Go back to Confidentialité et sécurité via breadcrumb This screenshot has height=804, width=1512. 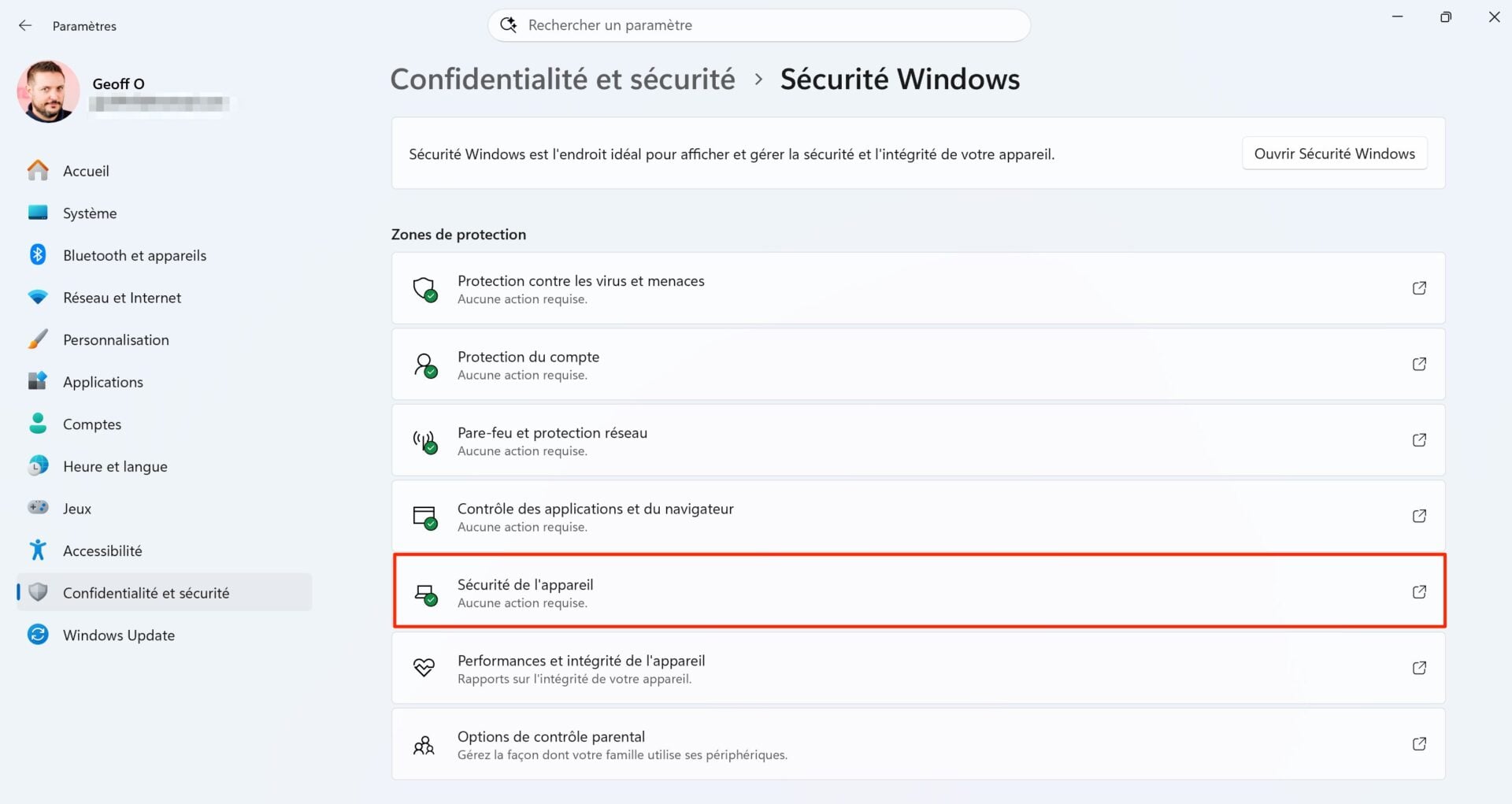click(561, 79)
